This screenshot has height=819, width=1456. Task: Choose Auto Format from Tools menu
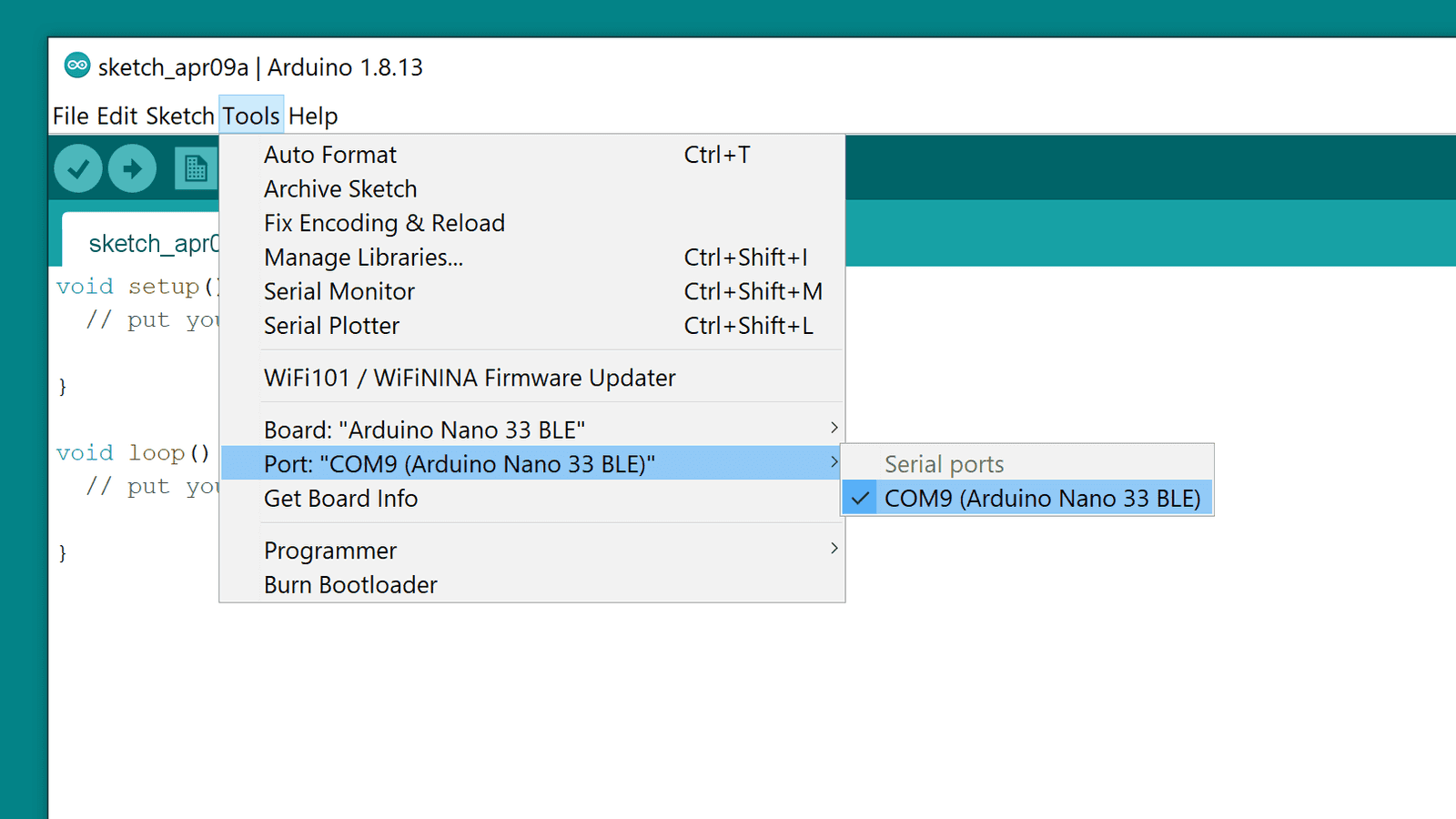[330, 155]
